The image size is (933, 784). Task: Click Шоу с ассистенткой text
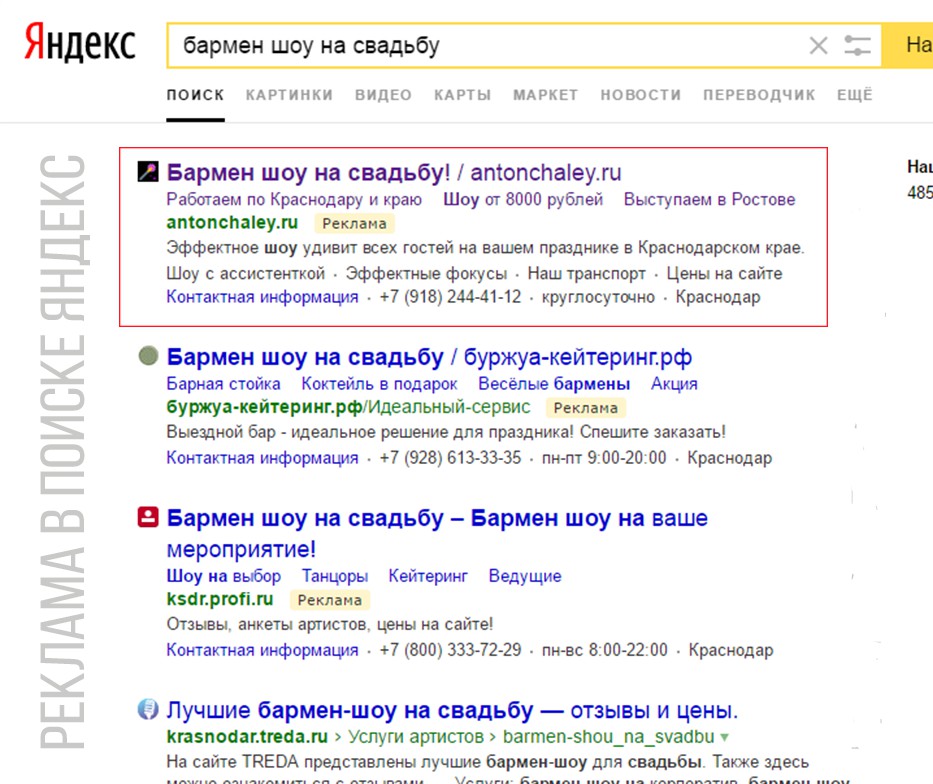coord(246,274)
